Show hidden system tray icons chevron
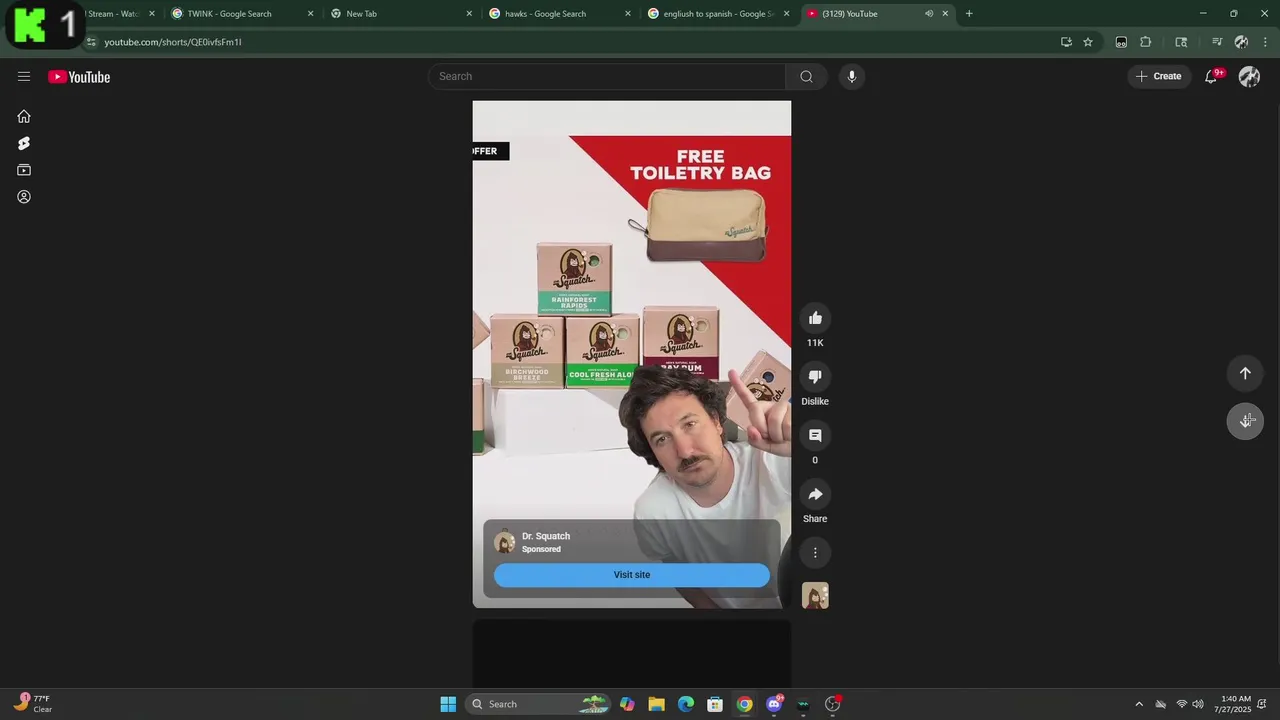 [x=1138, y=704]
